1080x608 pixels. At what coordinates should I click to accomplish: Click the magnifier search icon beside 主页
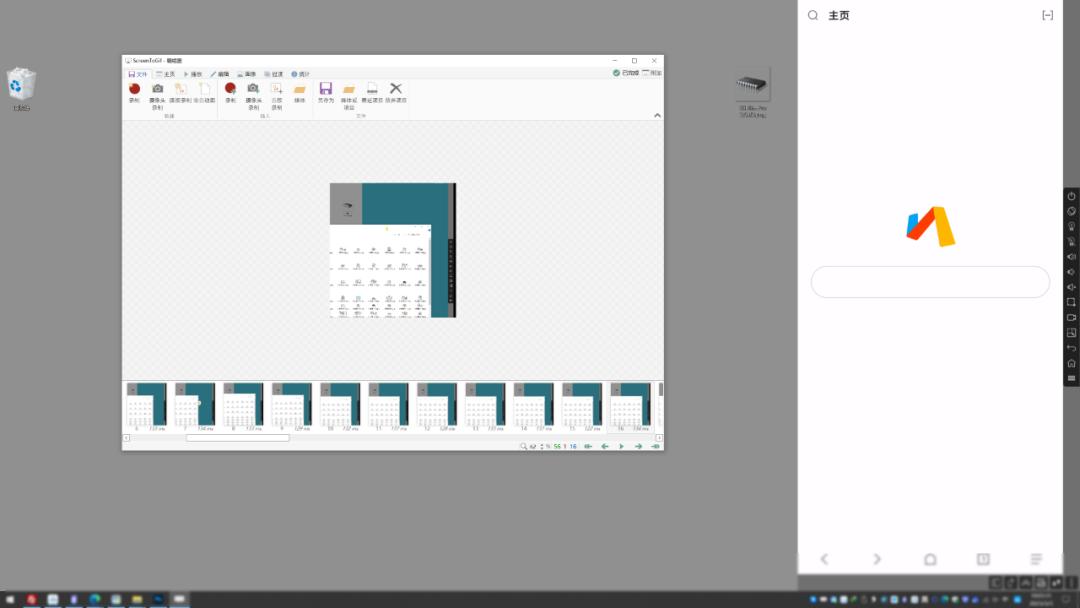[x=813, y=15]
